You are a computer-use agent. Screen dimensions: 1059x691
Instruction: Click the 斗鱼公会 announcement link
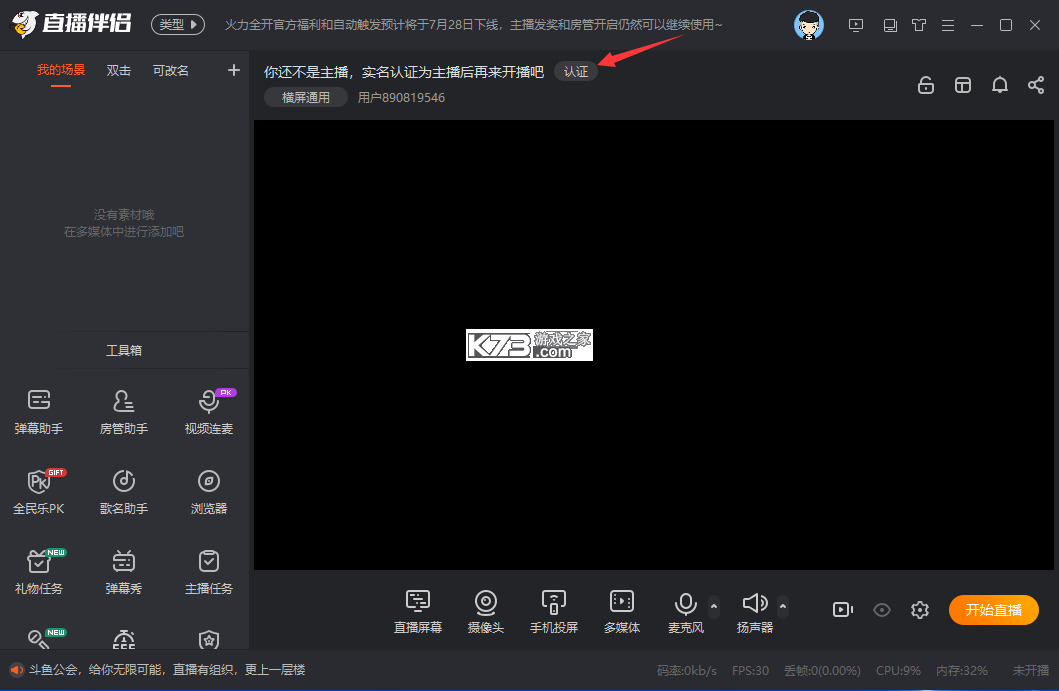tap(167, 670)
